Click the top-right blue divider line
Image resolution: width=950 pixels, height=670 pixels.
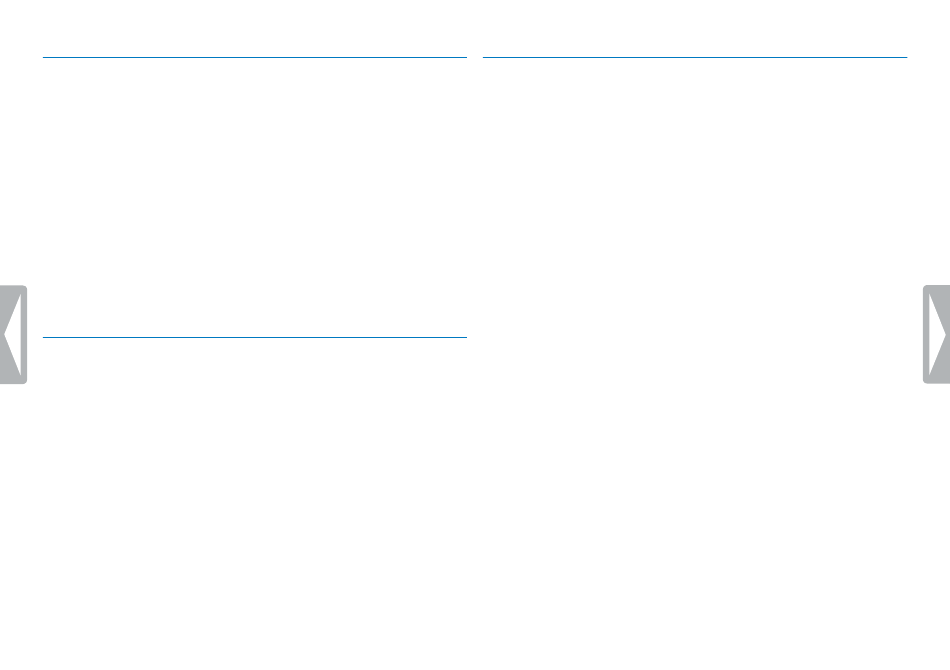tap(695, 58)
